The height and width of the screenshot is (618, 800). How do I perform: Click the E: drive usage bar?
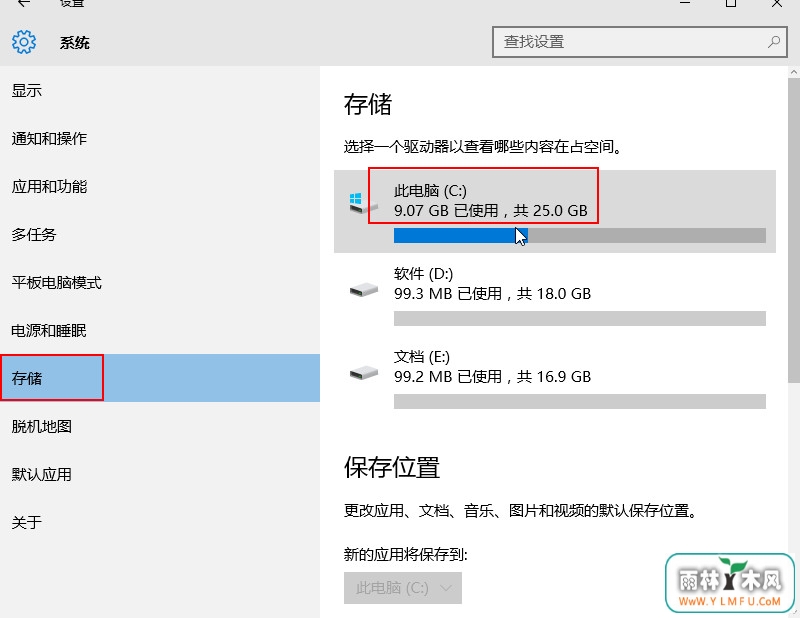[x=580, y=401]
